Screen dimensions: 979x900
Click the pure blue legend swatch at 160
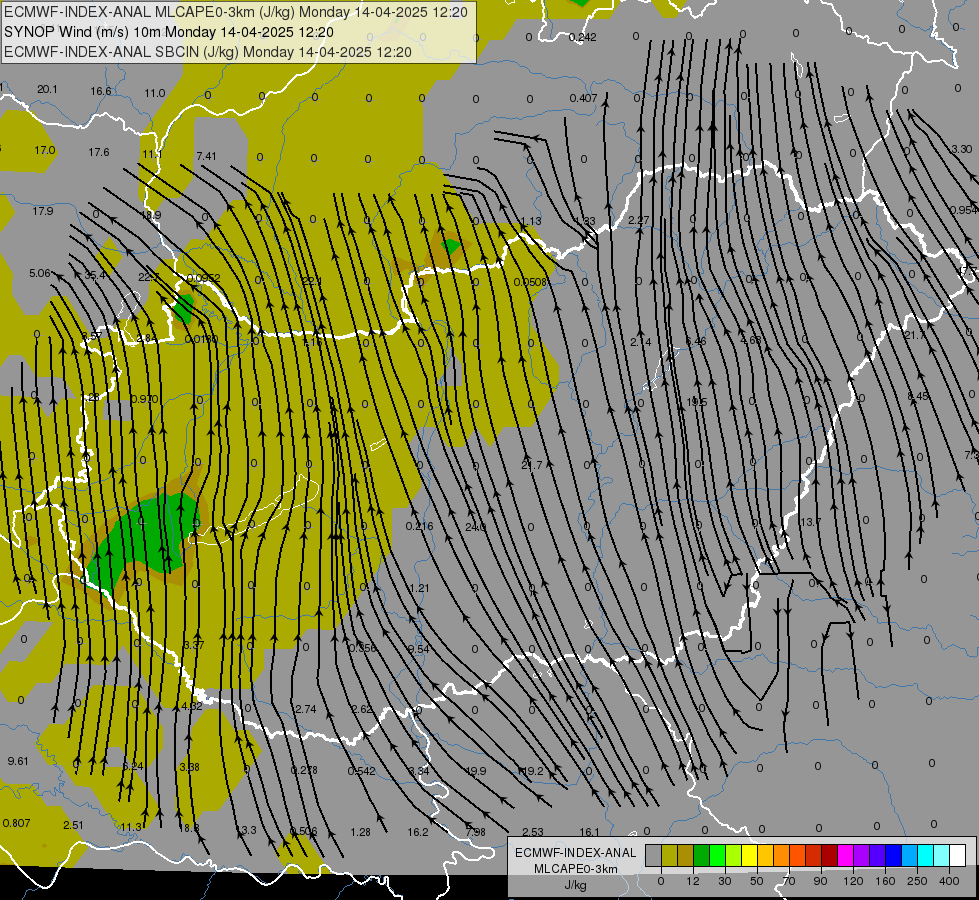(893, 855)
